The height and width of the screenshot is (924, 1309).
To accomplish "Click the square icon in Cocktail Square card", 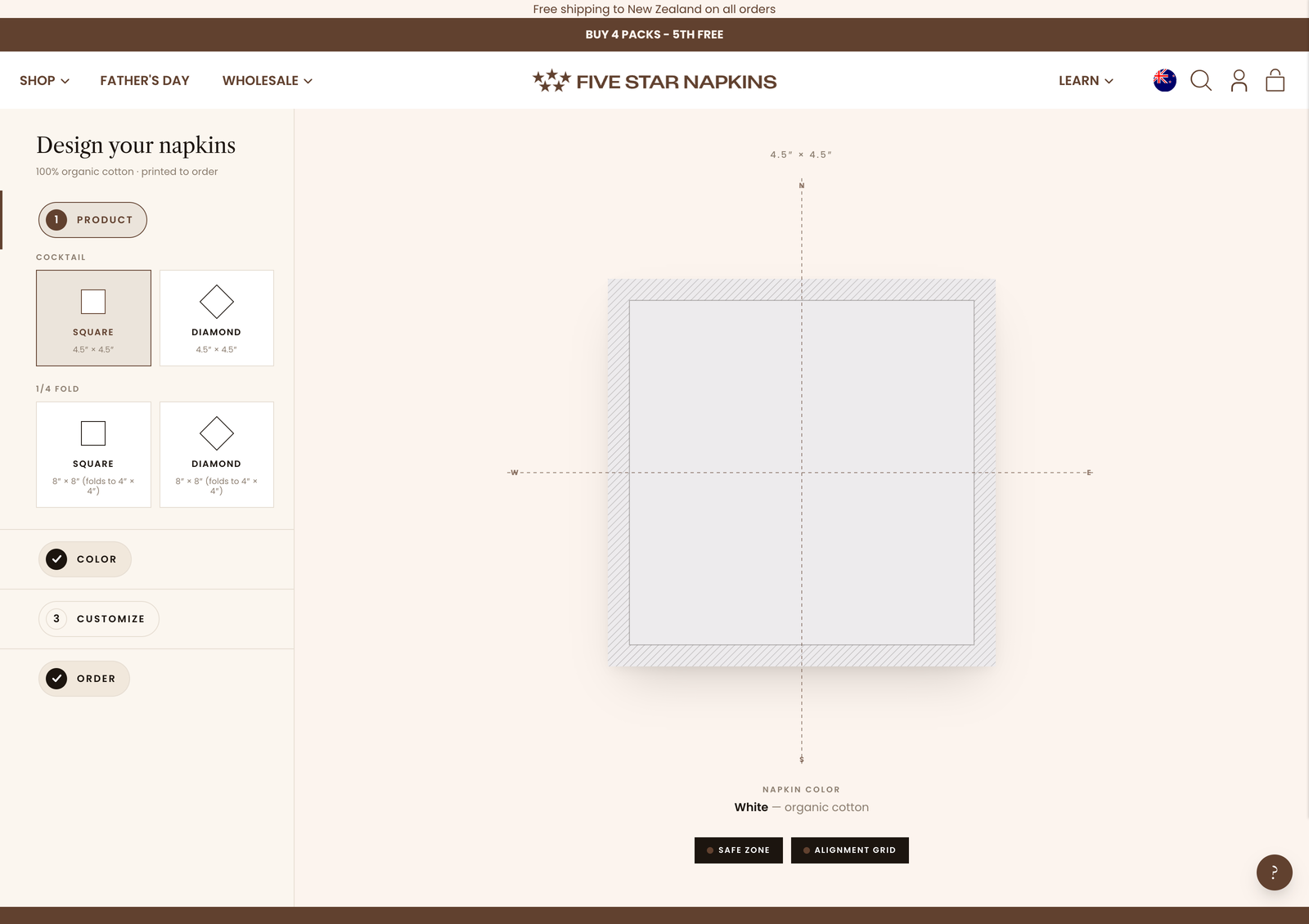I will coord(93,302).
